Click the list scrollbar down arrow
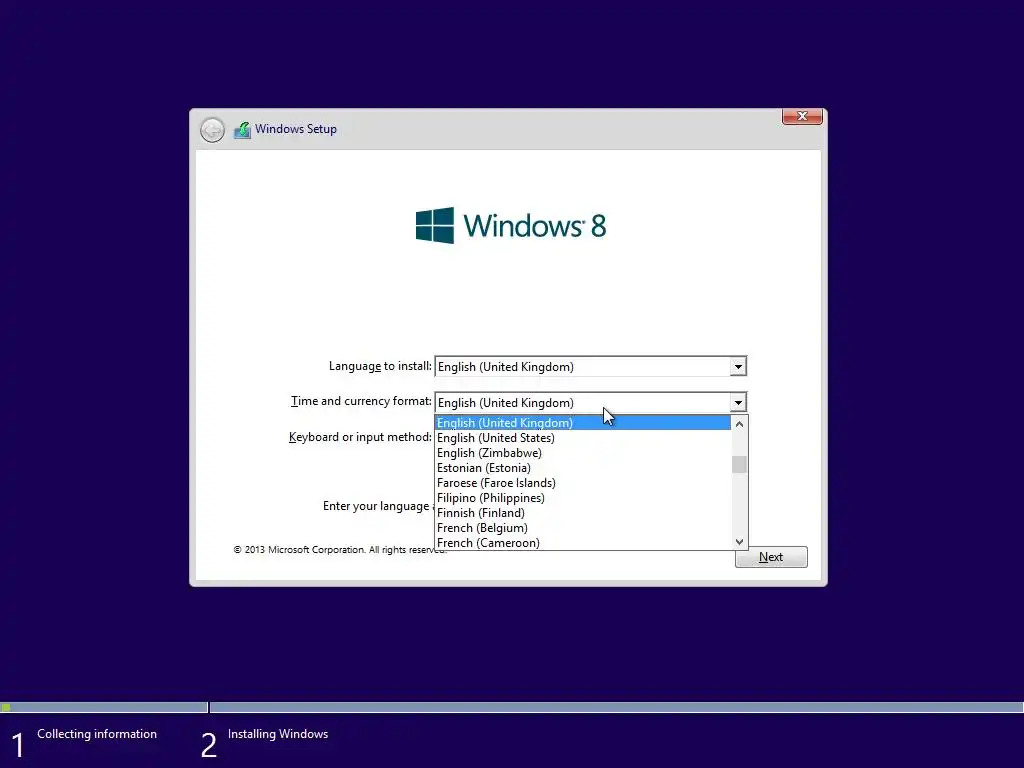The image size is (1024, 768). [x=739, y=541]
